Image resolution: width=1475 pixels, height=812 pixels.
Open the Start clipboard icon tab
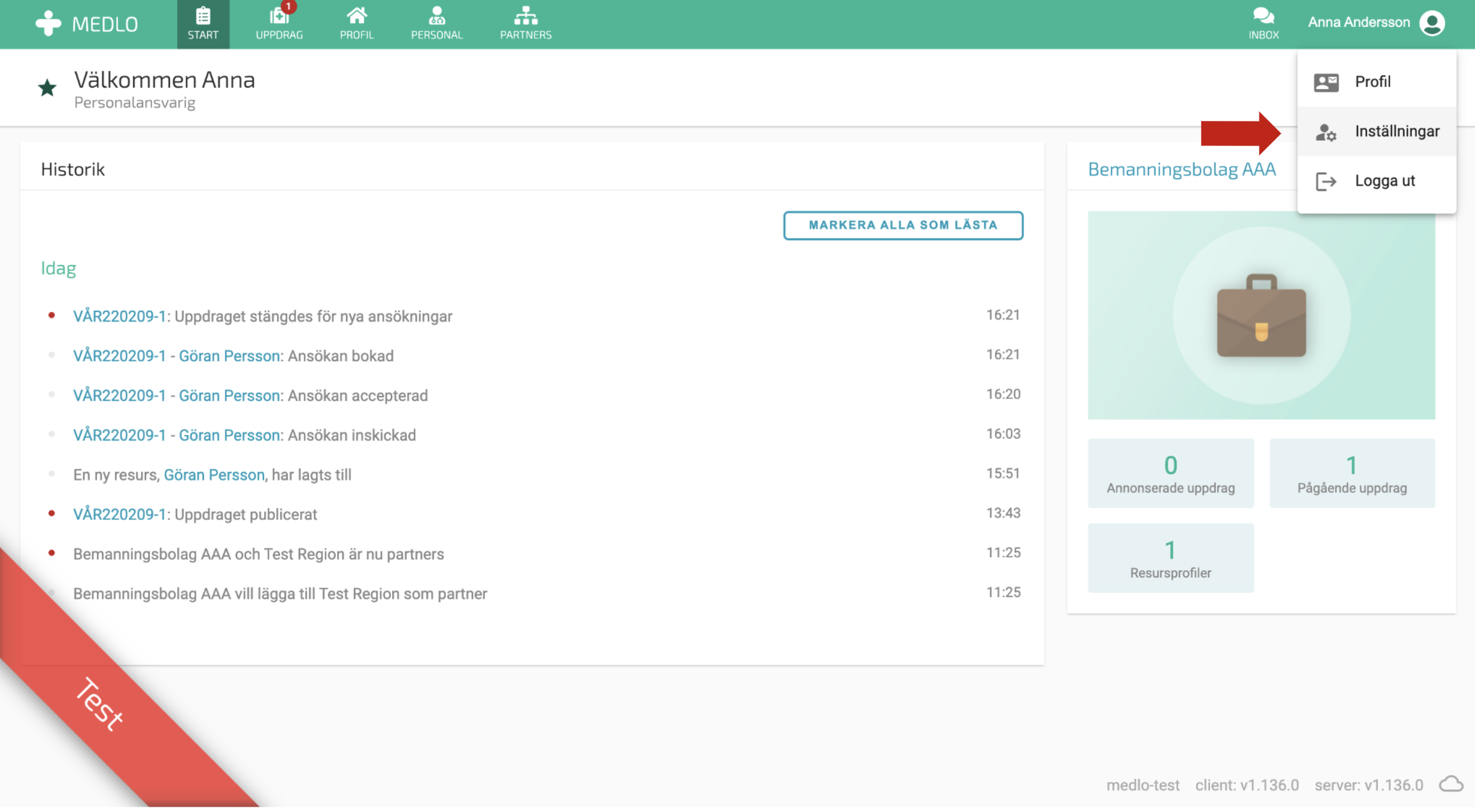(x=203, y=24)
